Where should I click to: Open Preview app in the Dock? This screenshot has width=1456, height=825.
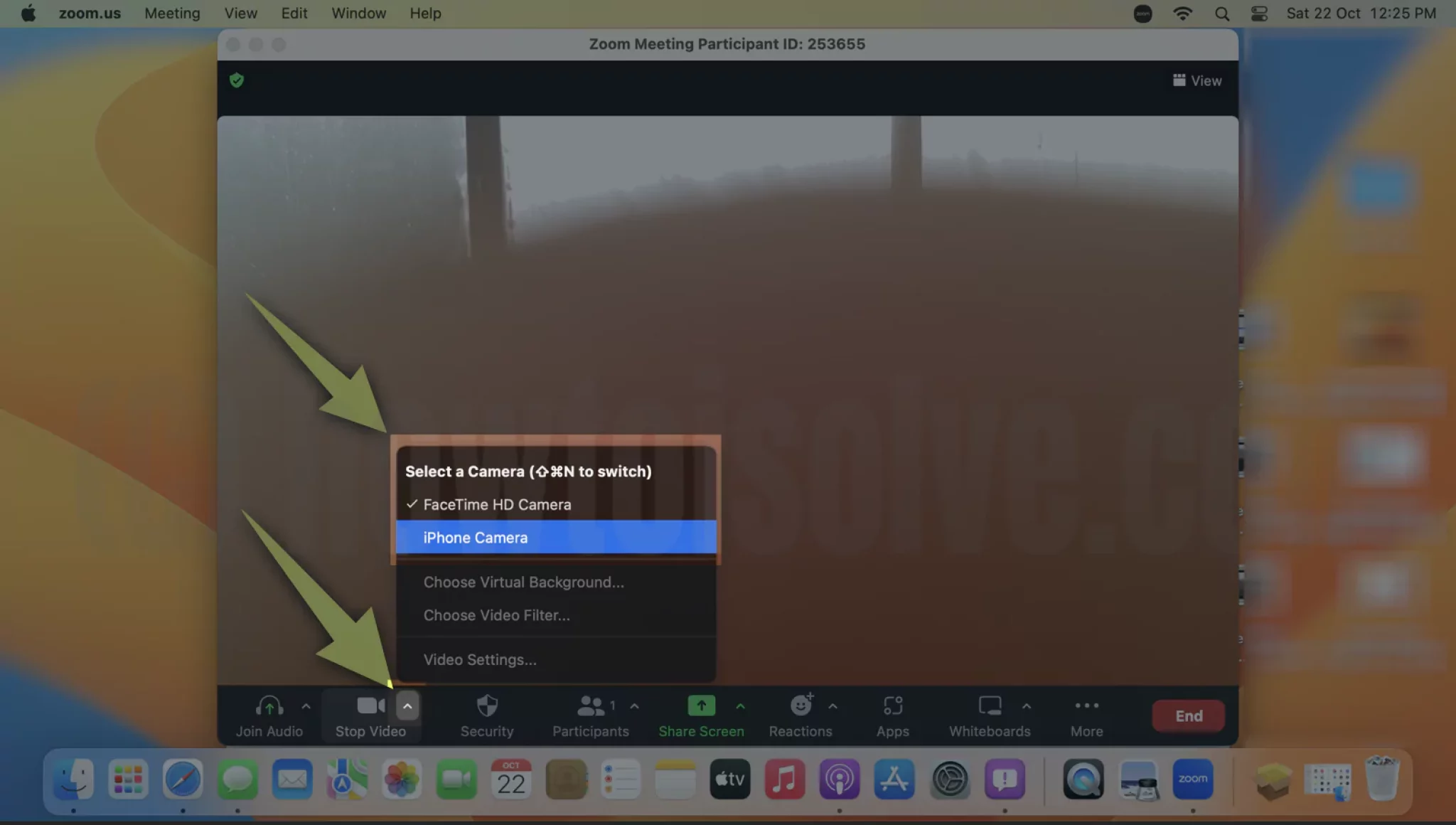coord(1138,779)
